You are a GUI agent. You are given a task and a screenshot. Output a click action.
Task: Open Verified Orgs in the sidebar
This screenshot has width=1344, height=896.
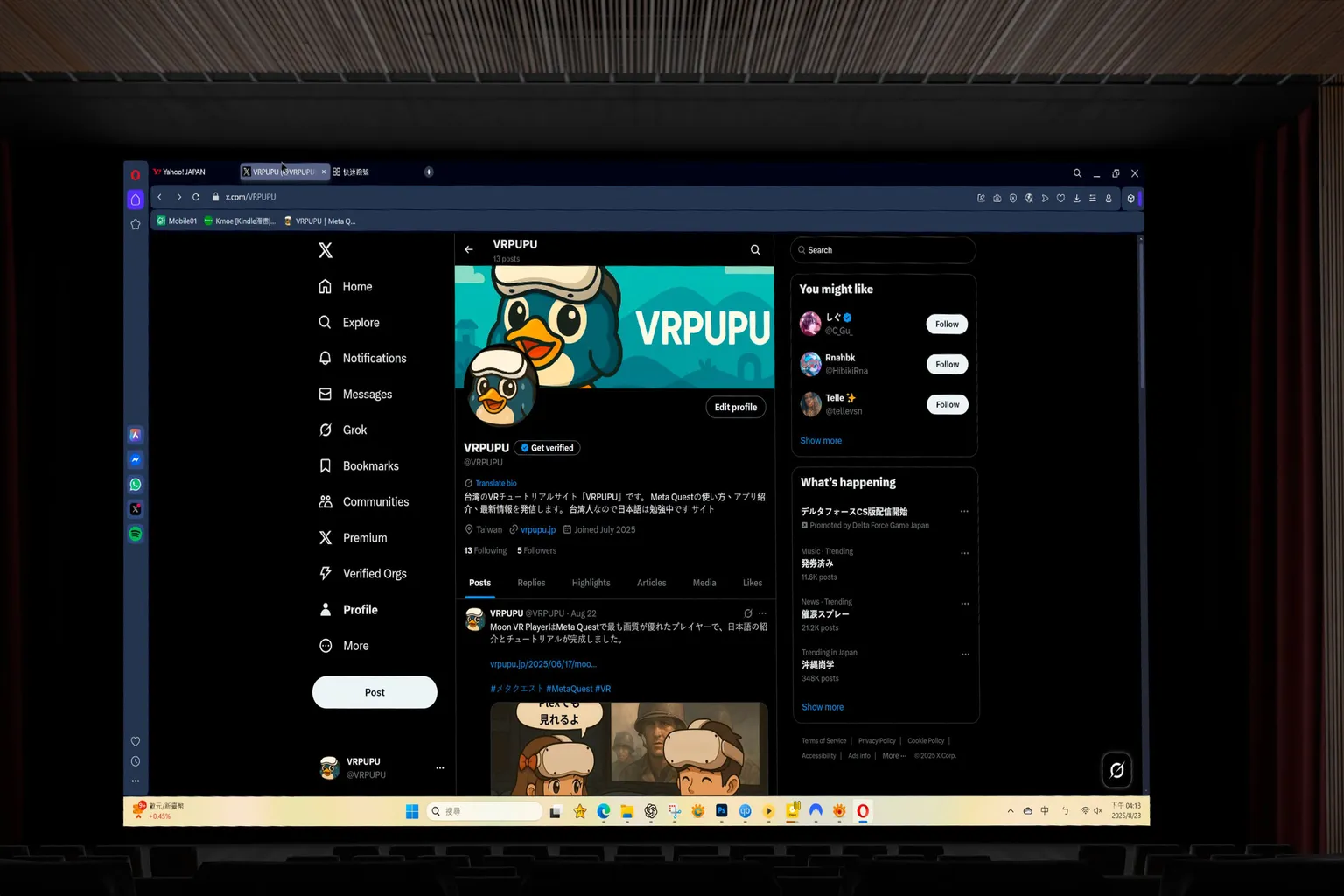pos(363,574)
